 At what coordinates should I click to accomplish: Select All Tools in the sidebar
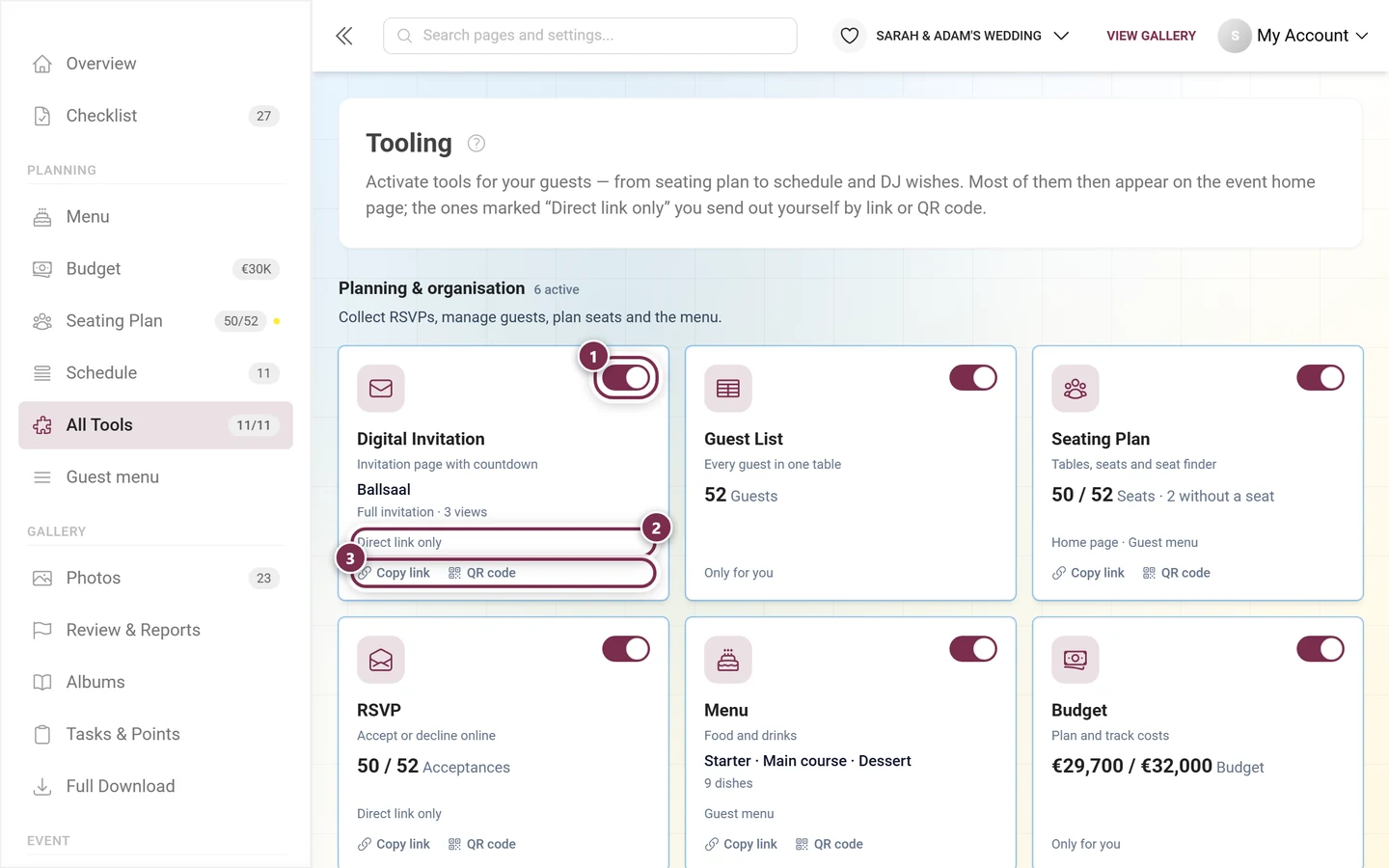click(x=155, y=425)
